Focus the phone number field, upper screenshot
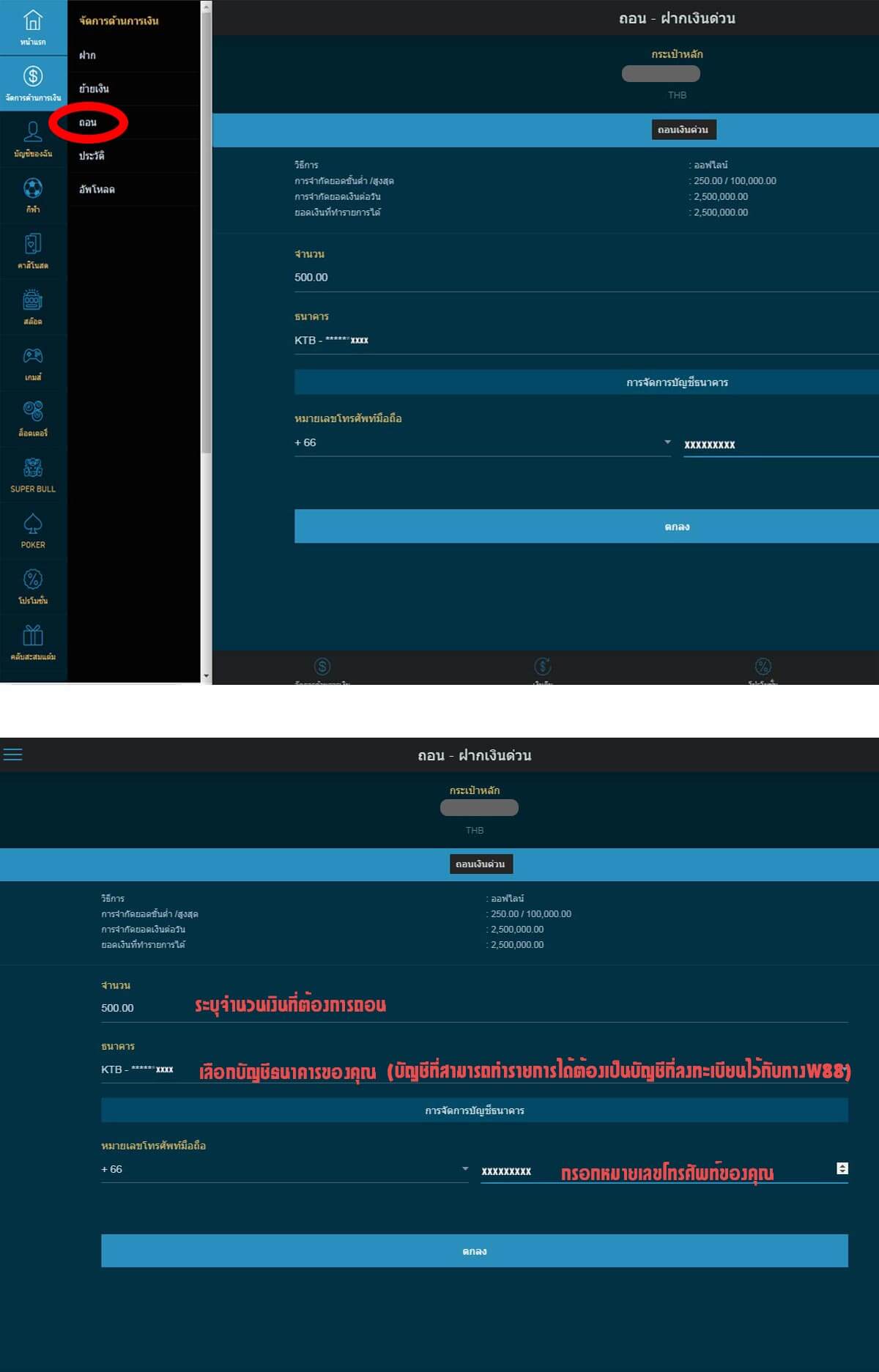This screenshot has width=879, height=1372. [x=781, y=444]
